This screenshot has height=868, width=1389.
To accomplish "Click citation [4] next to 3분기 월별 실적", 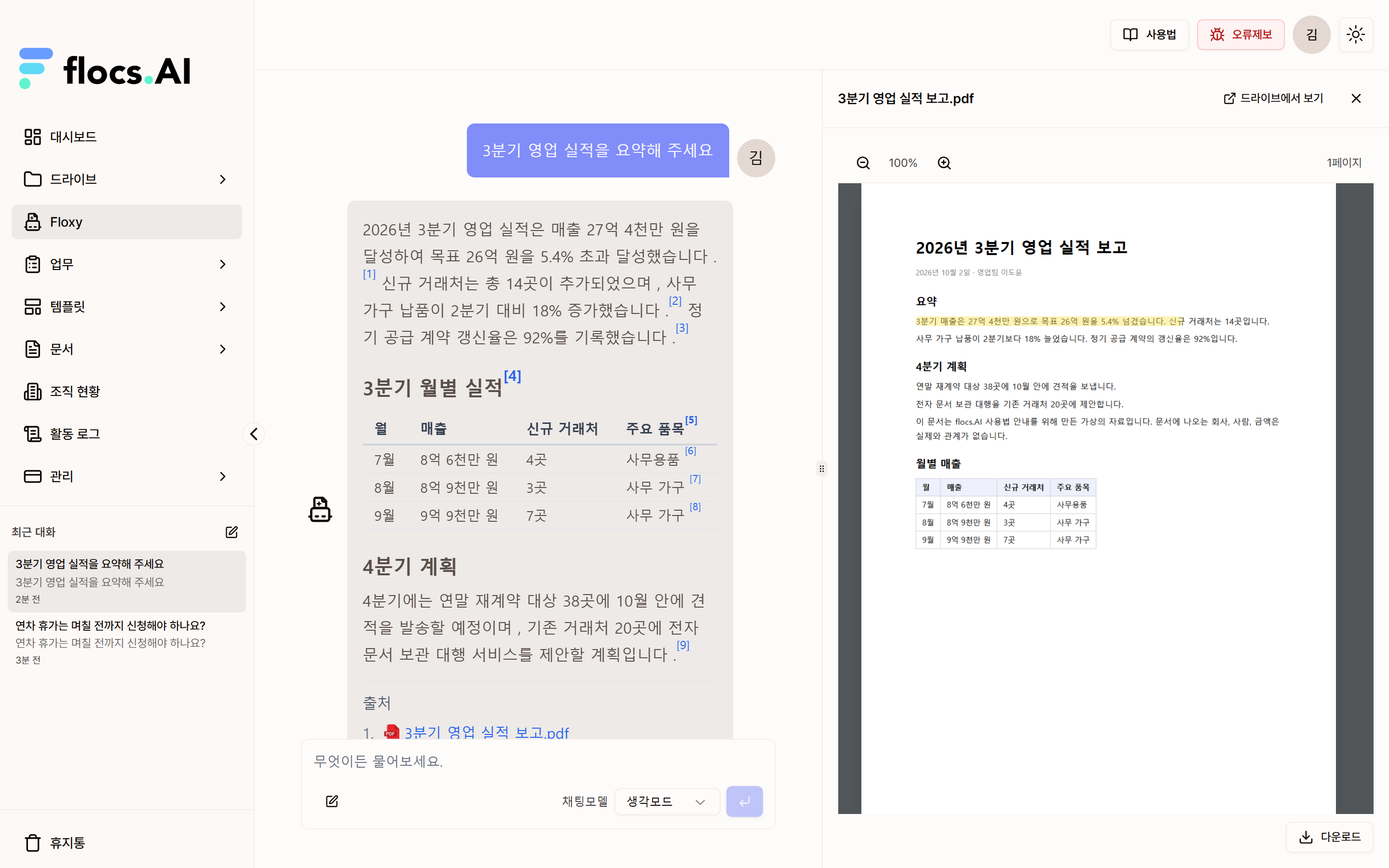I will (513, 376).
